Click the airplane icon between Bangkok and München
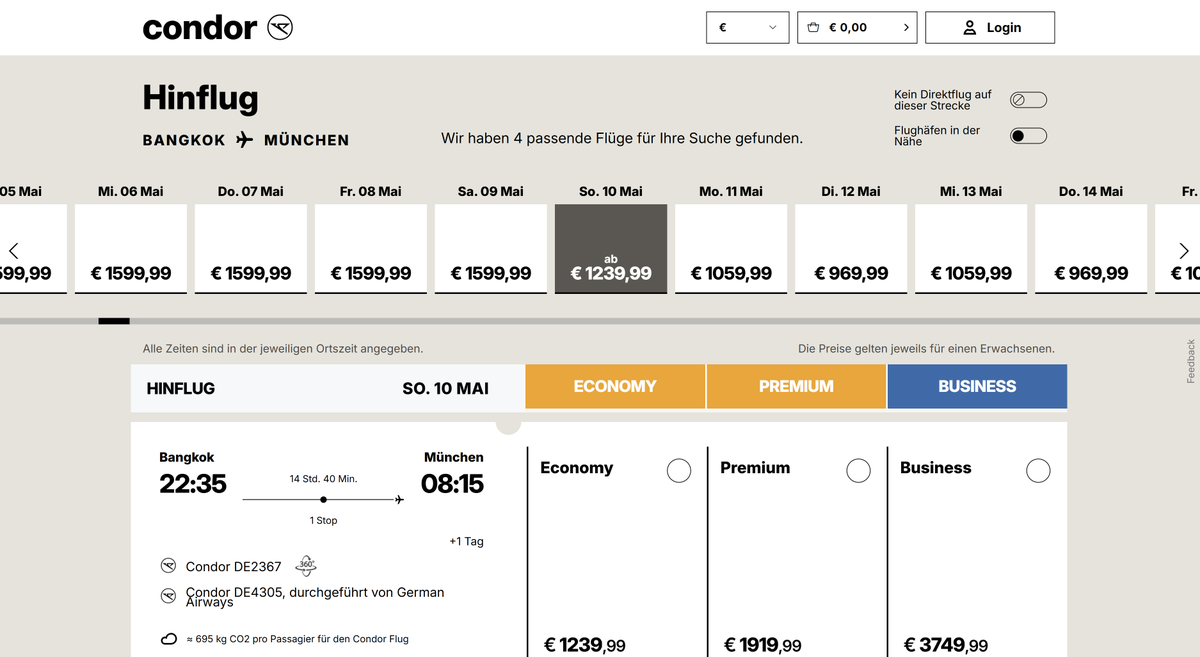Viewport: 1200px width, 657px height. point(245,140)
